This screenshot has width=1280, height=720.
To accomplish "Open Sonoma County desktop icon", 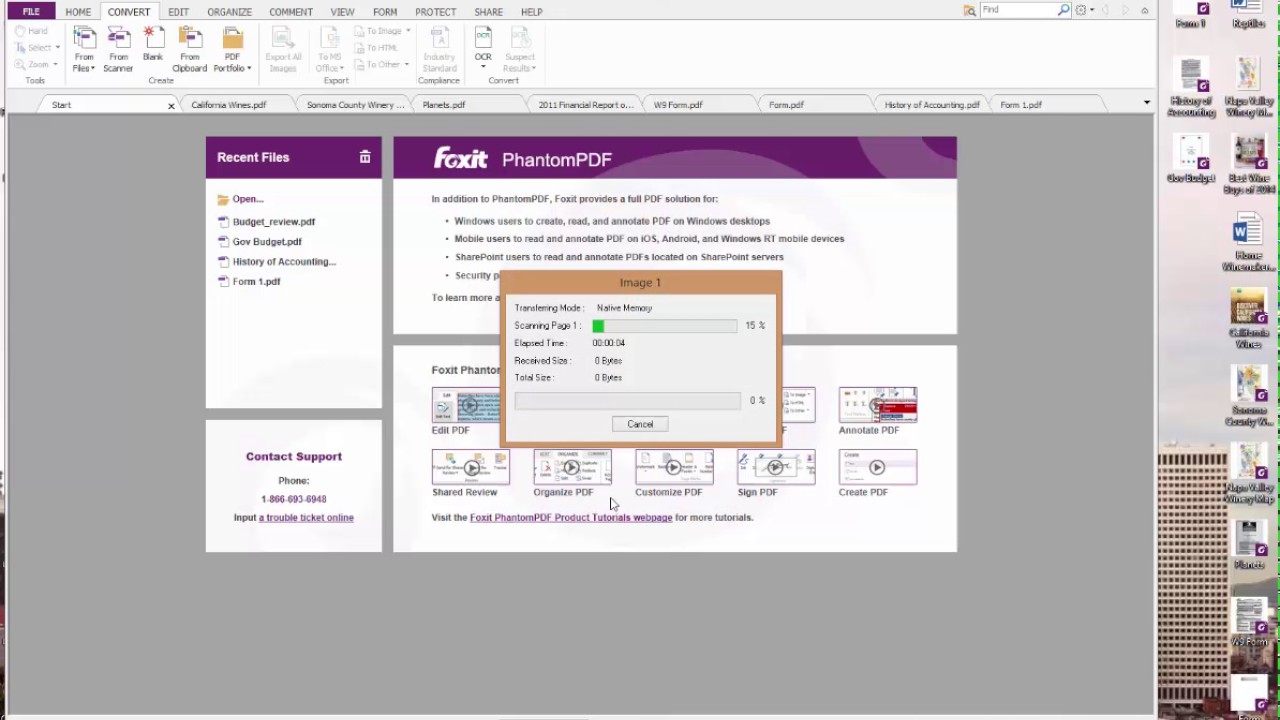I will click(x=1248, y=397).
